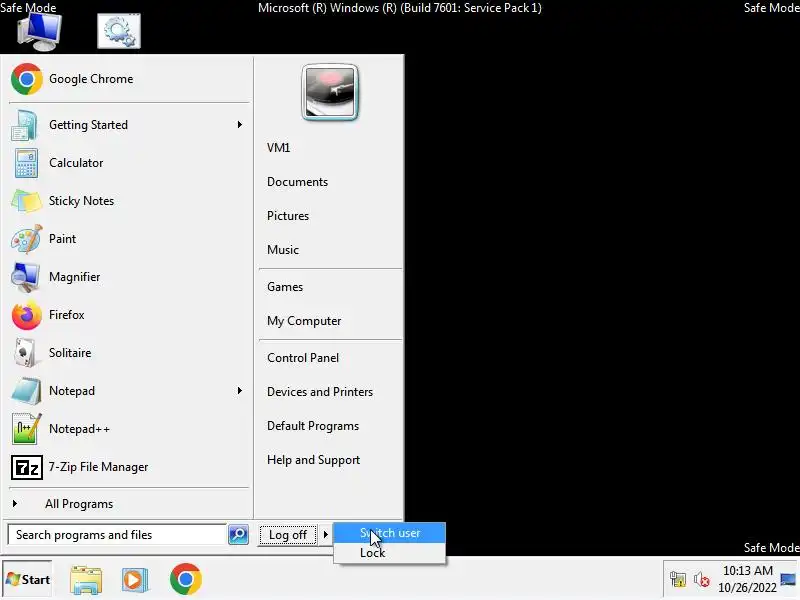The width and height of the screenshot is (800, 600).
Task: Launch Calculator from the Start menu
Action: [128, 163]
